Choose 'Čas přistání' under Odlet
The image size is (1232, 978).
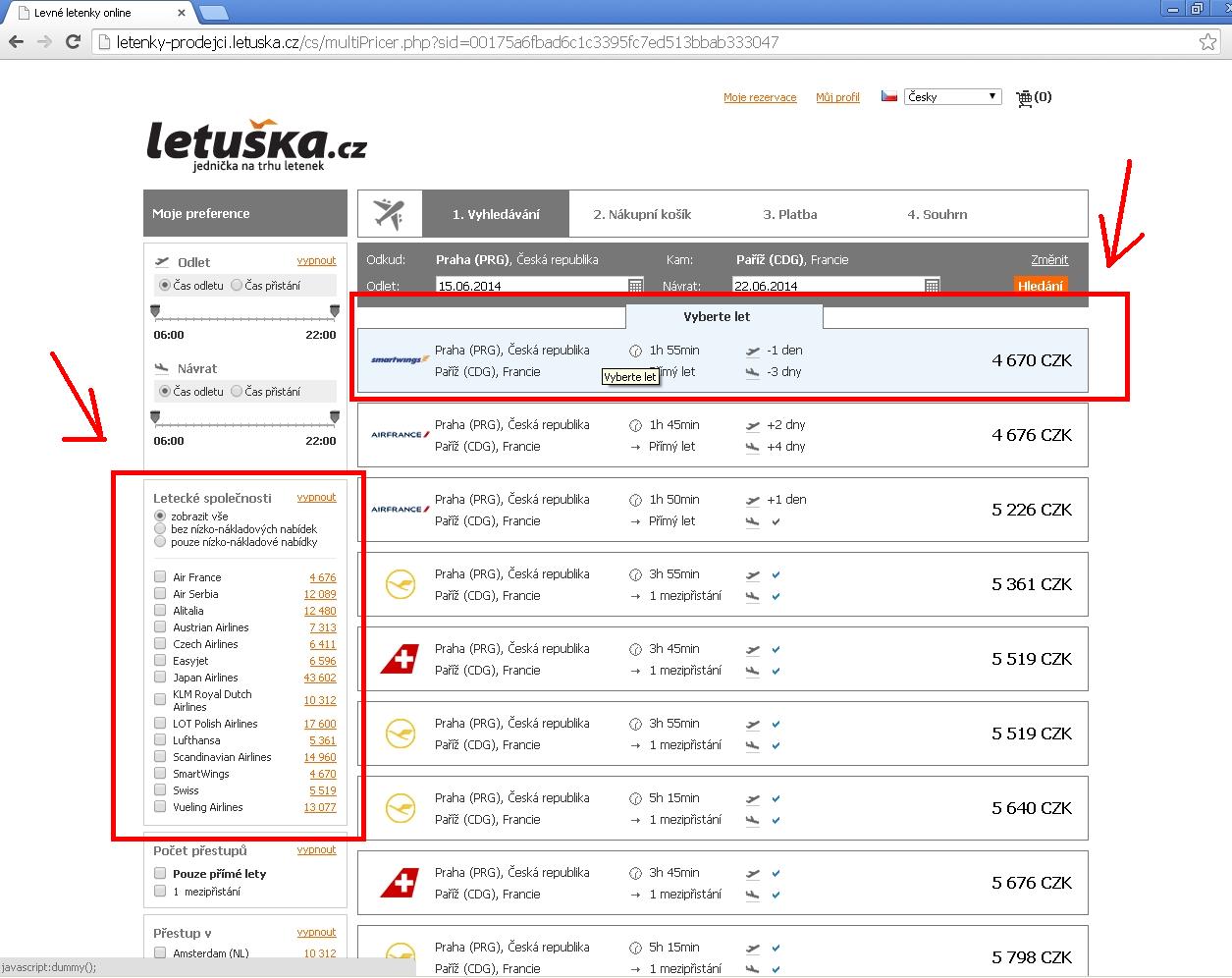pos(237,286)
